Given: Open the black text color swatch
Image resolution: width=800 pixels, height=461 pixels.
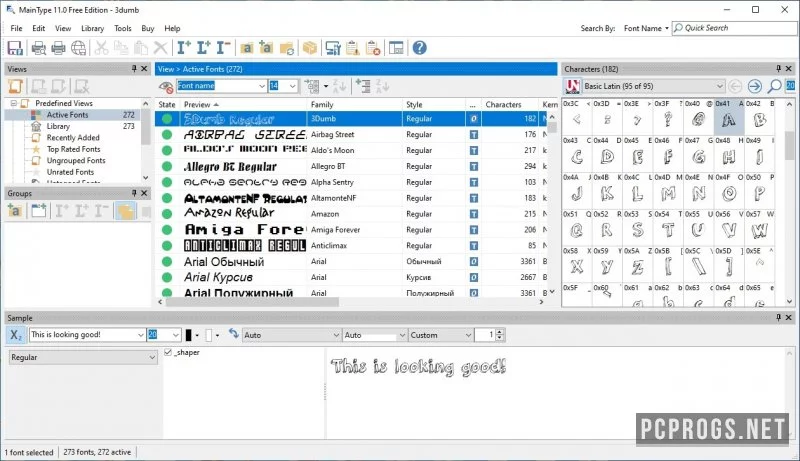Looking at the screenshot, I should pyautogui.click(x=188, y=335).
